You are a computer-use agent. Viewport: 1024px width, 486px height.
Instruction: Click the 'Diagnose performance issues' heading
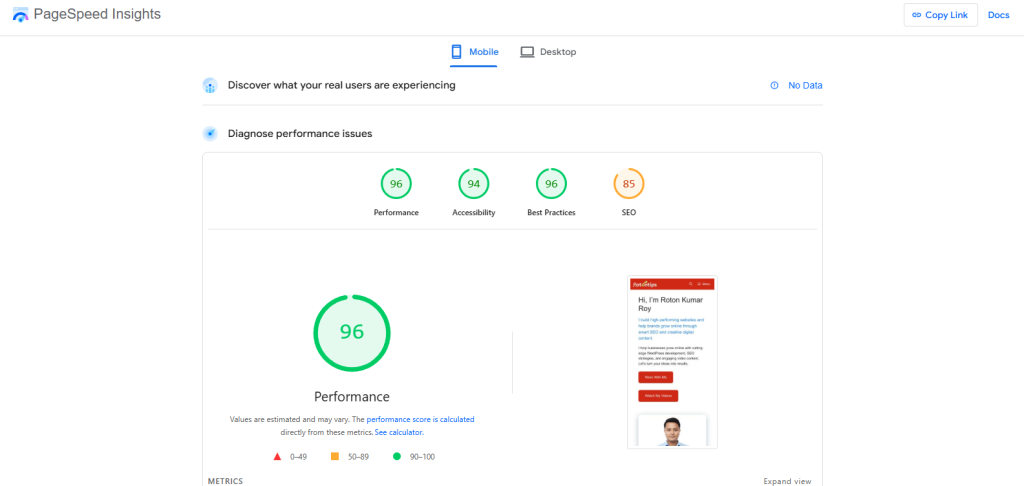(x=300, y=133)
